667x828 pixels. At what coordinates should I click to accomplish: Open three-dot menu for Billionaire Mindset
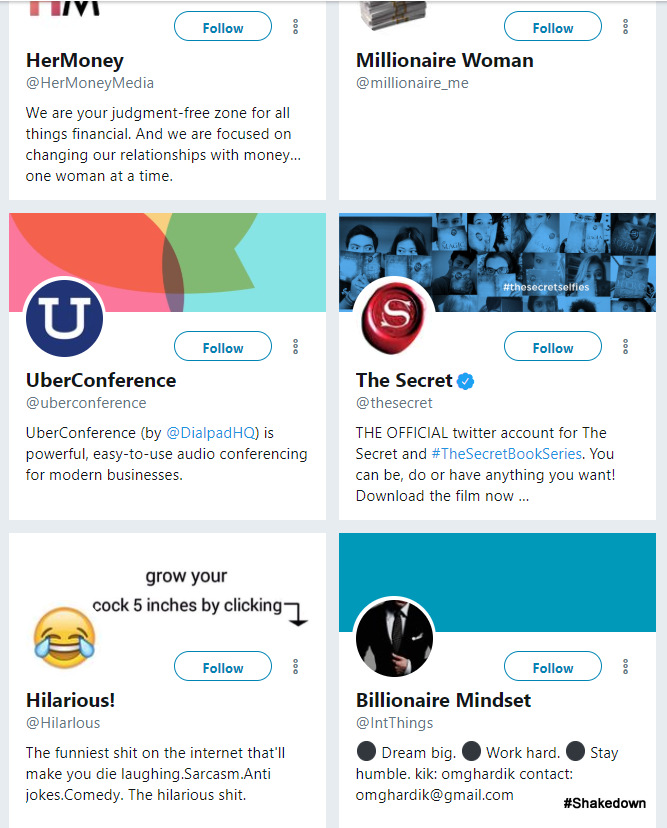pyautogui.click(x=626, y=667)
